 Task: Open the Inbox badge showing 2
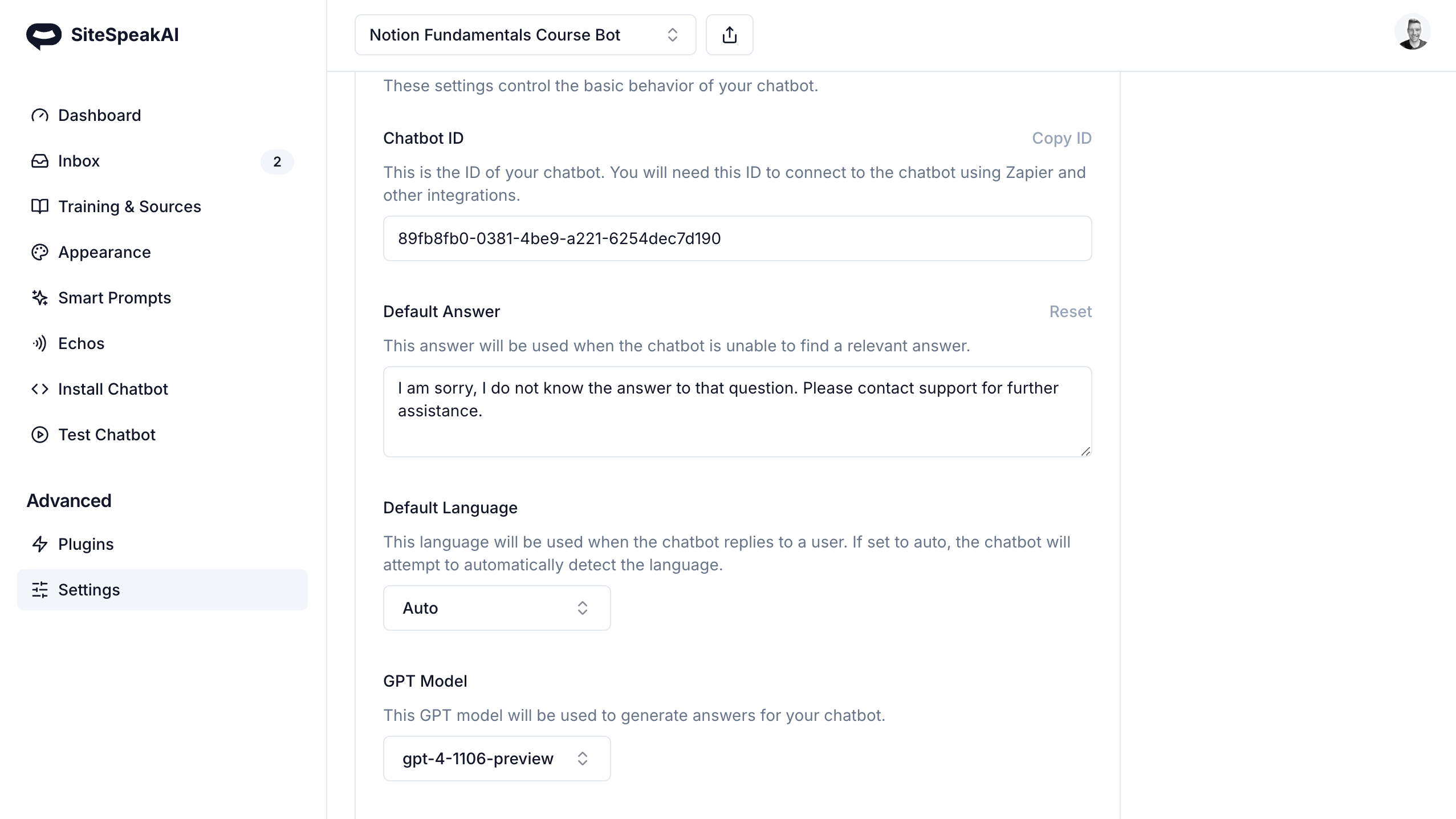pos(277,162)
